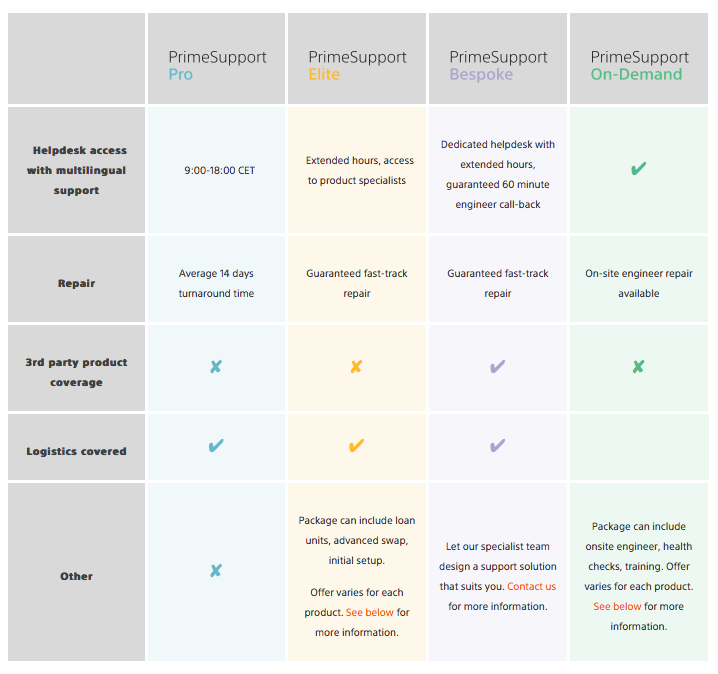The height and width of the screenshot is (674, 718).
Task: Click the blue cross in Pro Other row
Action: [216, 571]
